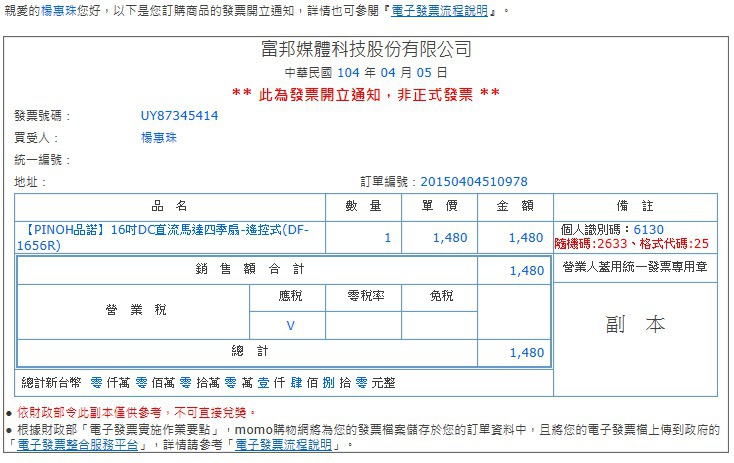Click the red 隨機碼:2633 text
Screen dimensions: 734x463
pos(590,244)
